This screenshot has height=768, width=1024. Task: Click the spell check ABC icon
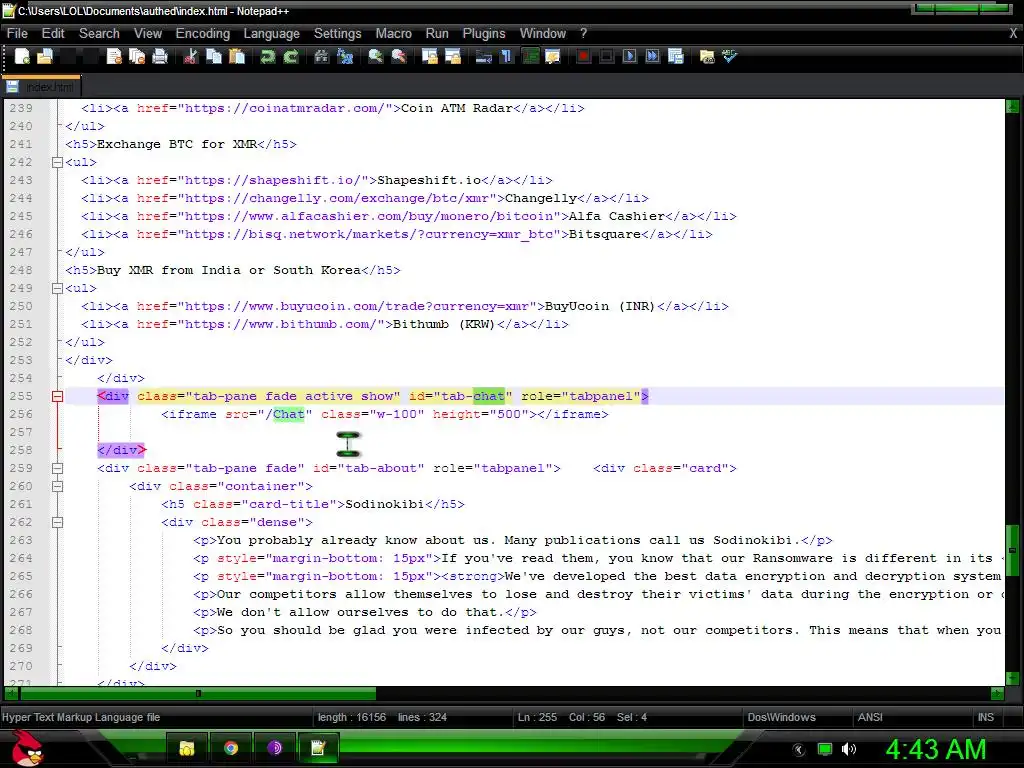click(x=729, y=57)
